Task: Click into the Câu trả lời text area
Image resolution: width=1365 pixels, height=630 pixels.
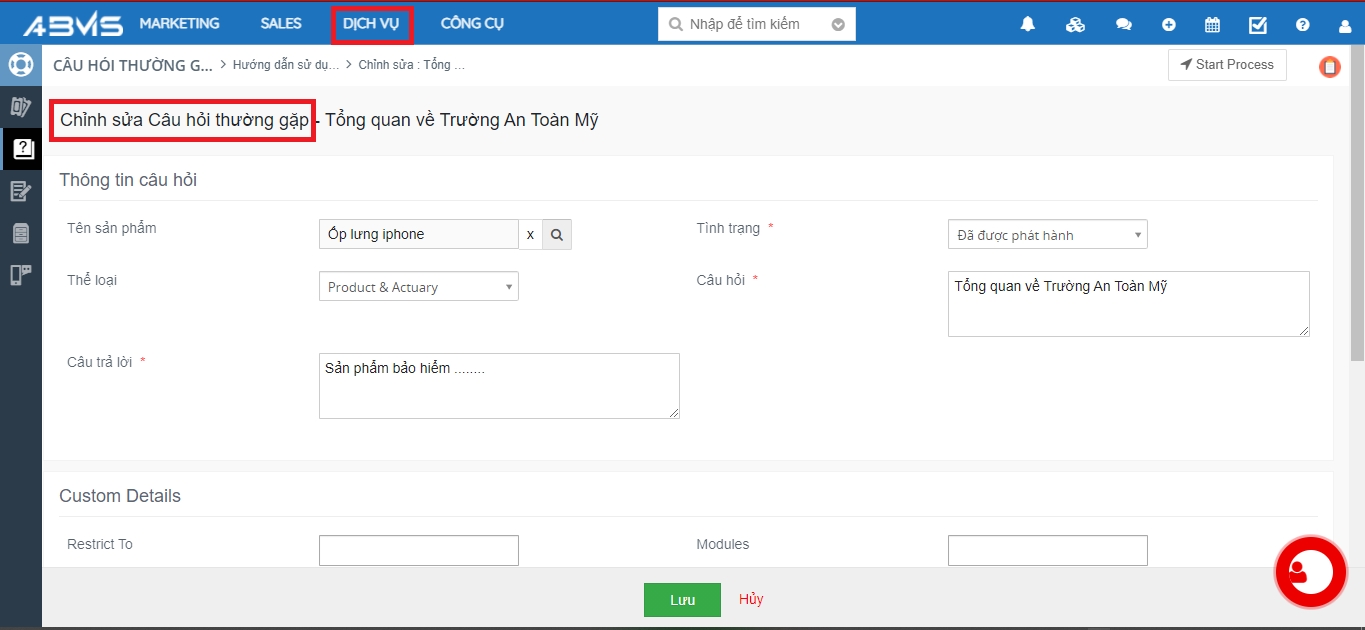Action: coord(499,385)
